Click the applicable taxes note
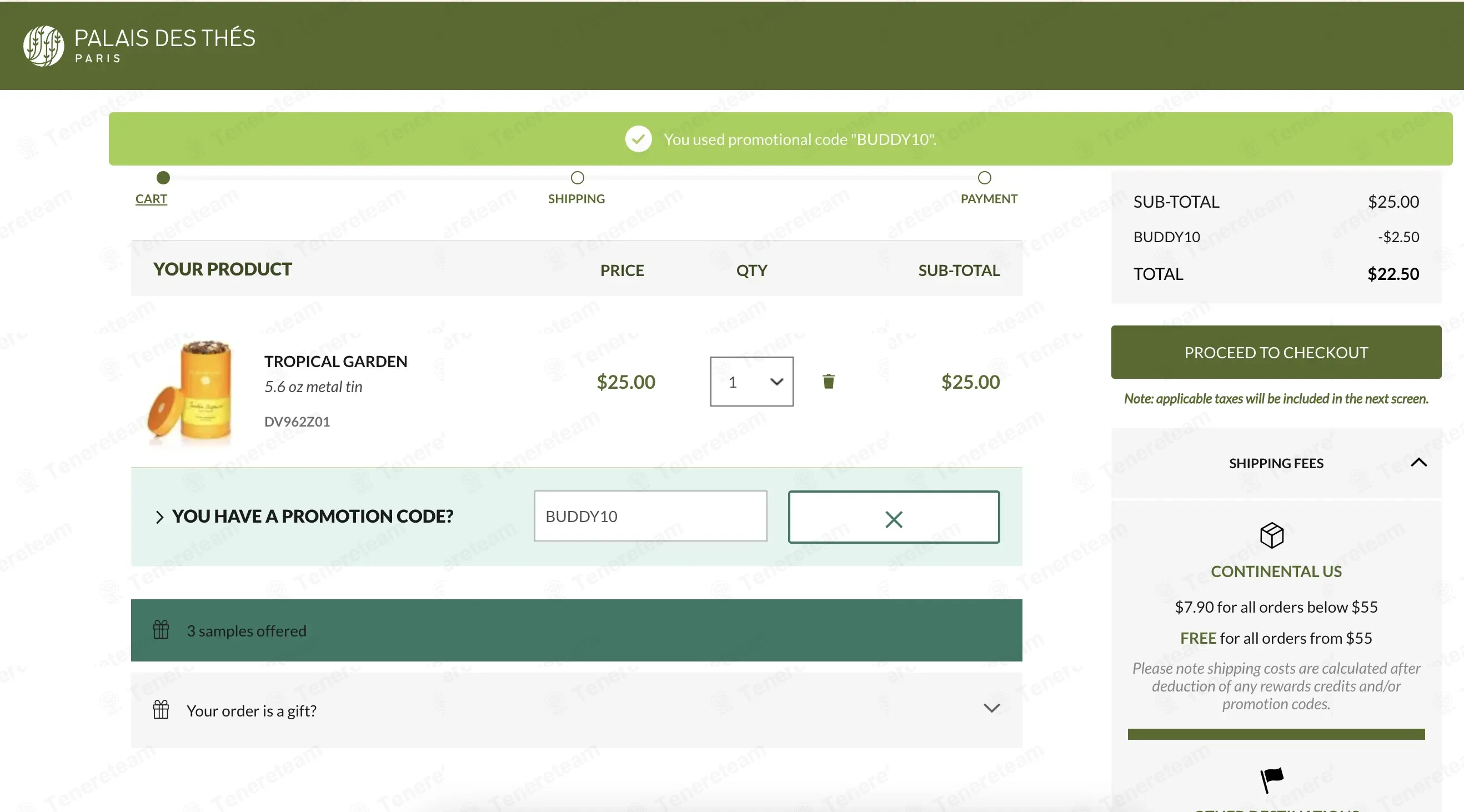Image resolution: width=1464 pixels, height=812 pixels. [1276, 399]
